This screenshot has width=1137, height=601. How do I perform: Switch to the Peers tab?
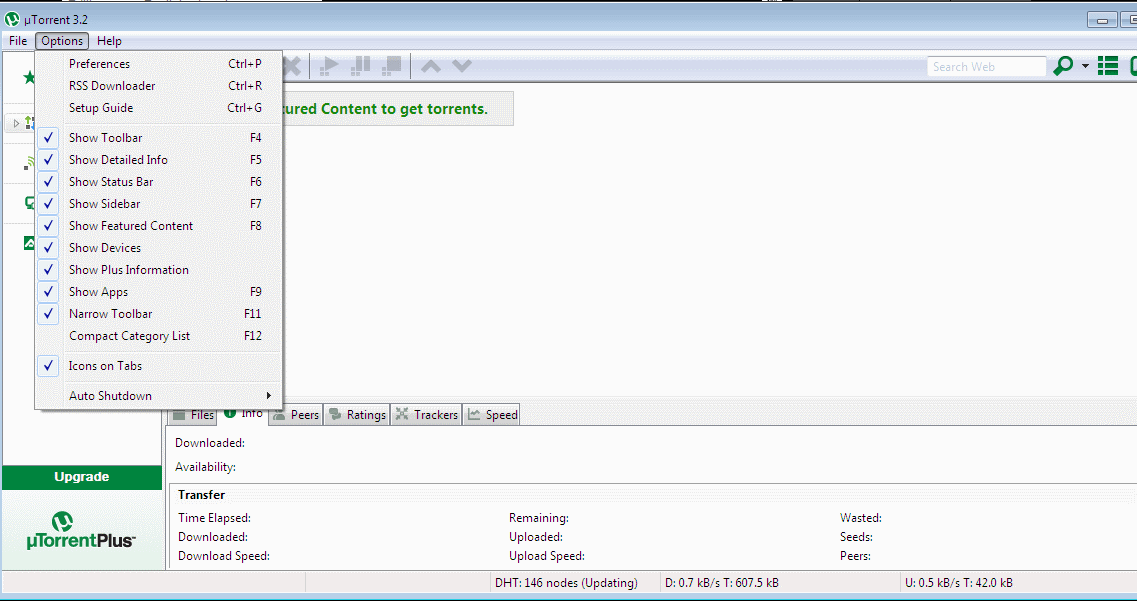pyautogui.click(x=296, y=415)
